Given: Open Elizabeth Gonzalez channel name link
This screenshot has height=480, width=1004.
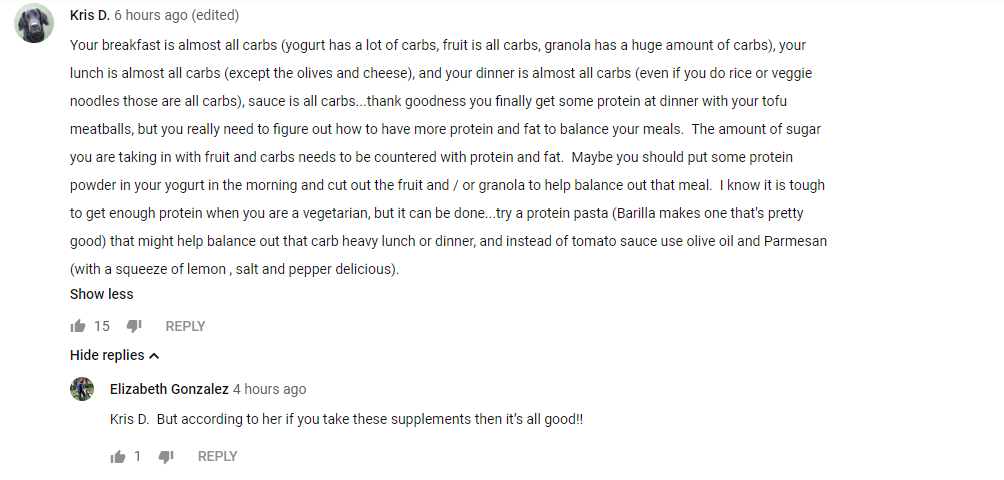Looking at the screenshot, I should (169, 389).
